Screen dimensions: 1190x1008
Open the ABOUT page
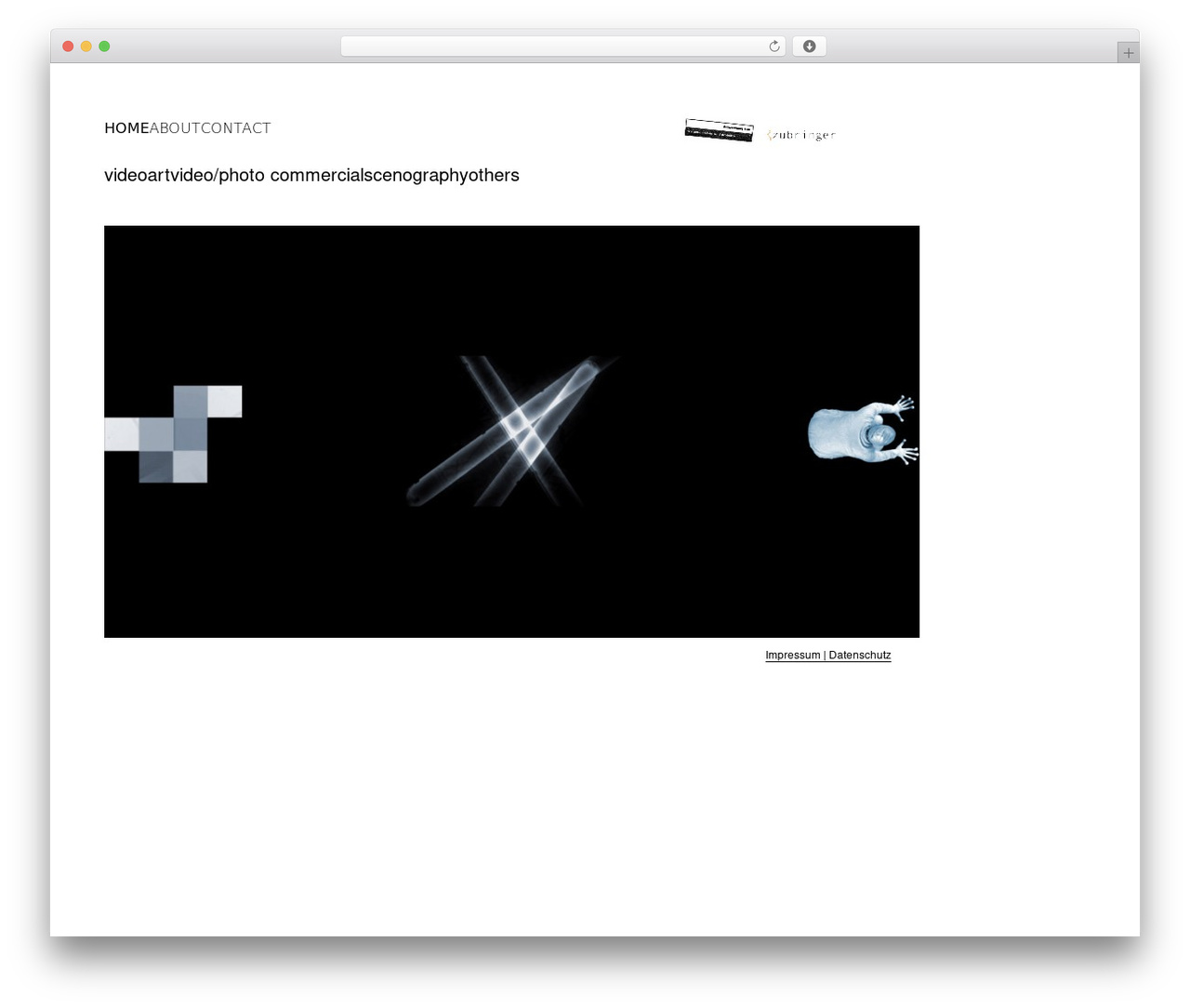tap(175, 128)
